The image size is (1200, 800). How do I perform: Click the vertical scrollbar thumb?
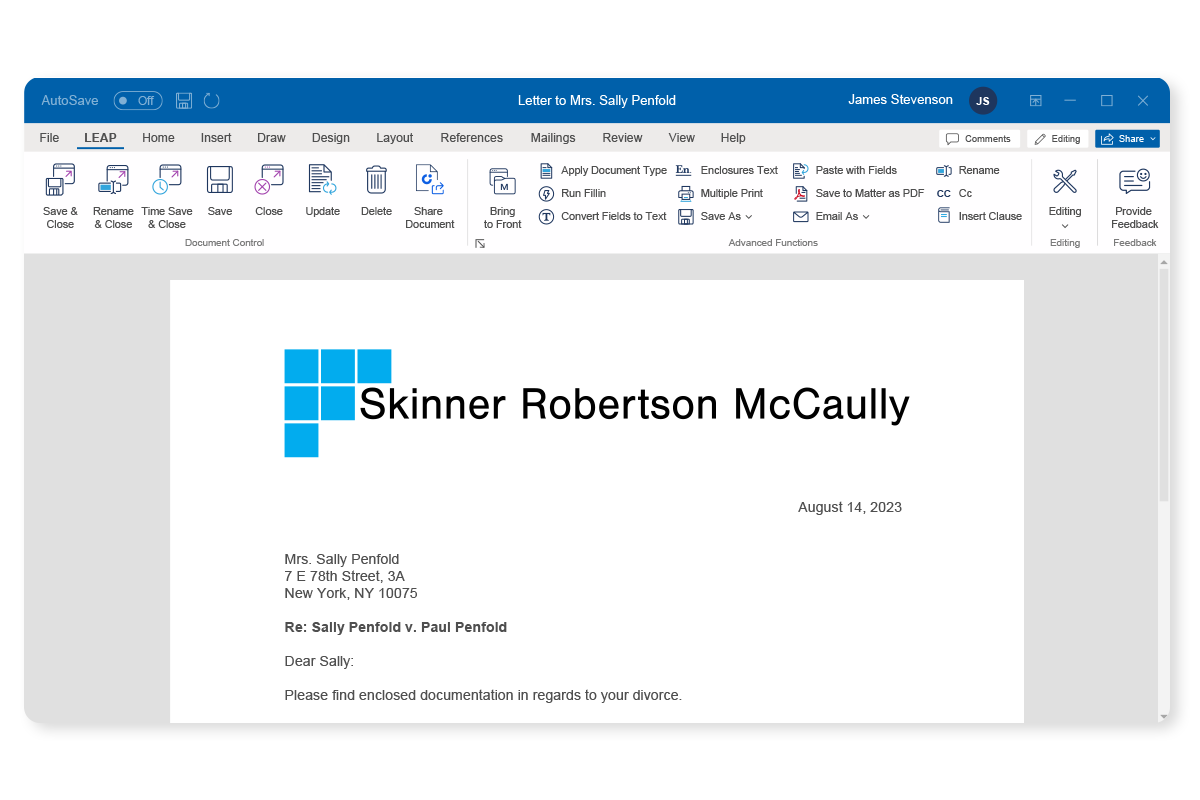pyautogui.click(x=1163, y=385)
